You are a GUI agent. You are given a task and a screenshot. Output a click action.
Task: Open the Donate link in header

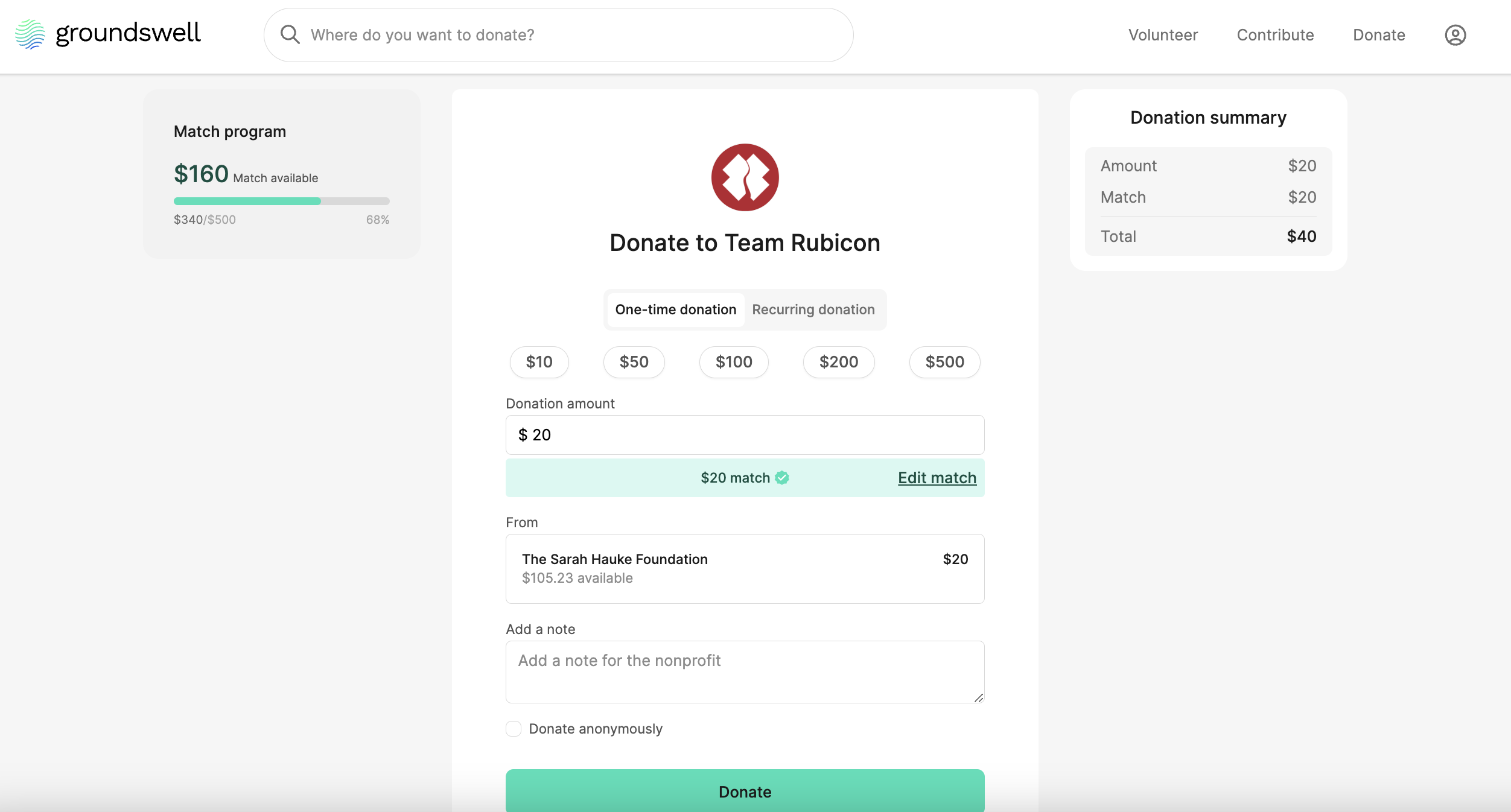(1379, 35)
